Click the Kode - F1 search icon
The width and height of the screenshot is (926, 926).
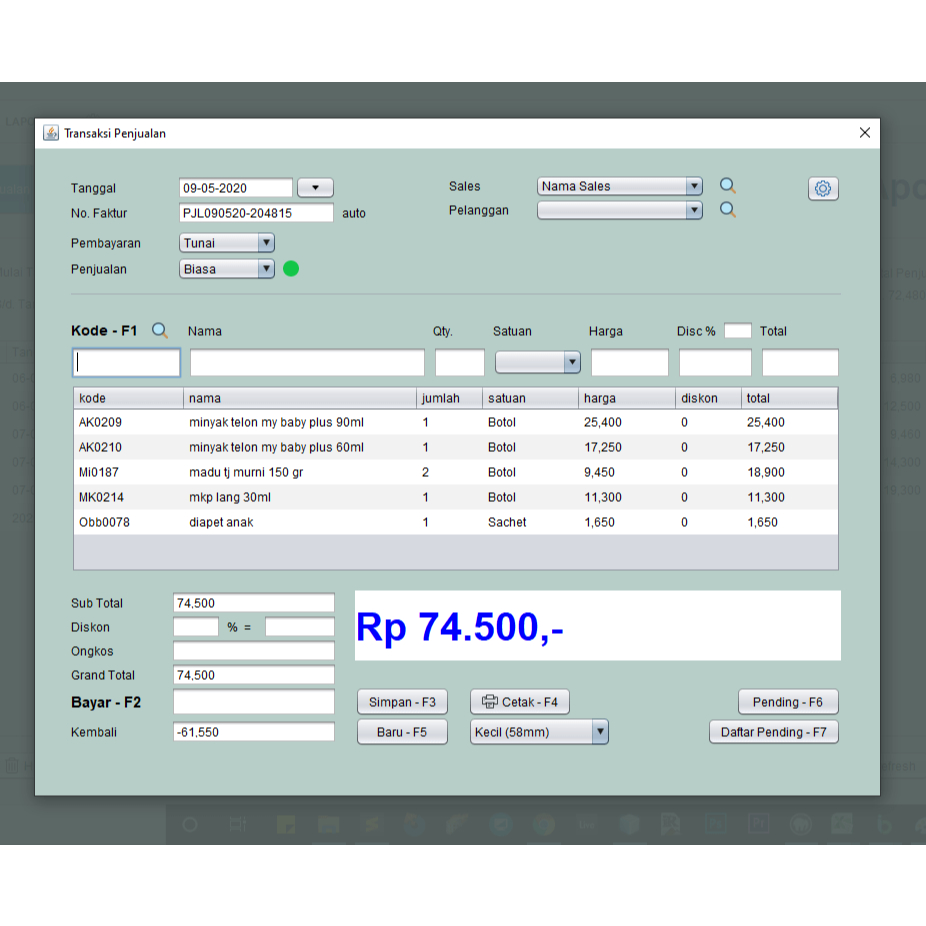pos(160,330)
